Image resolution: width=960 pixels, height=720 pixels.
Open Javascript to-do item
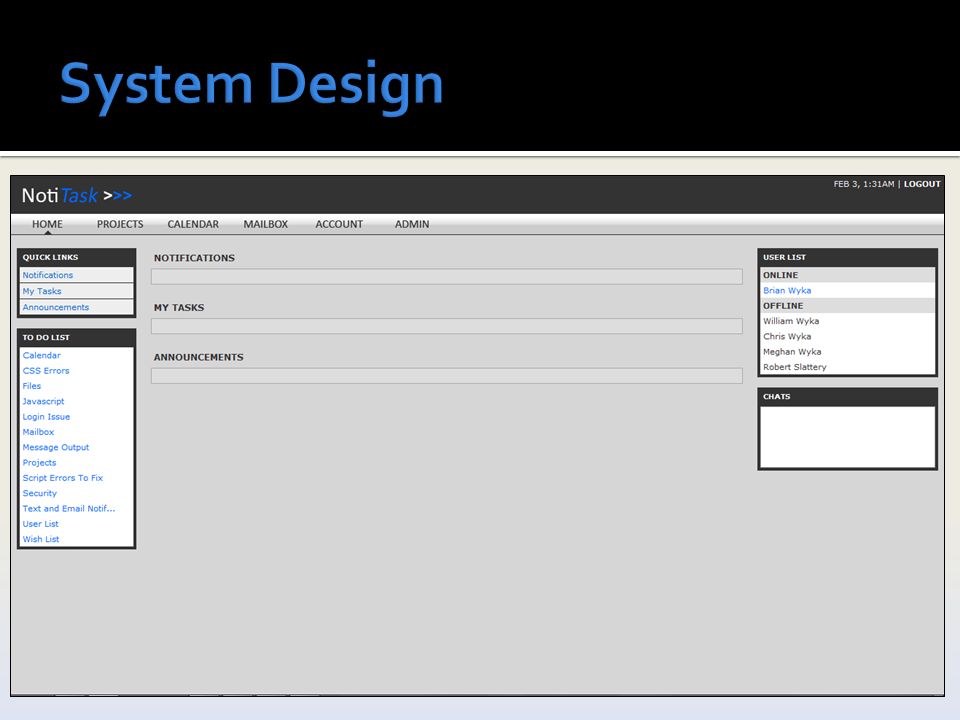pyautogui.click(x=43, y=401)
